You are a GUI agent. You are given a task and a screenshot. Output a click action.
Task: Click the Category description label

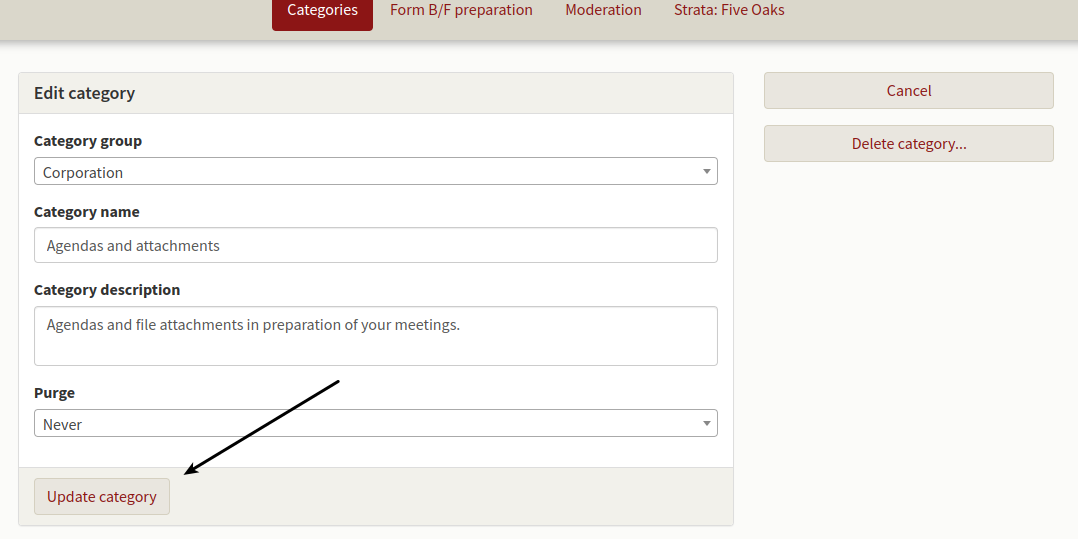107,290
